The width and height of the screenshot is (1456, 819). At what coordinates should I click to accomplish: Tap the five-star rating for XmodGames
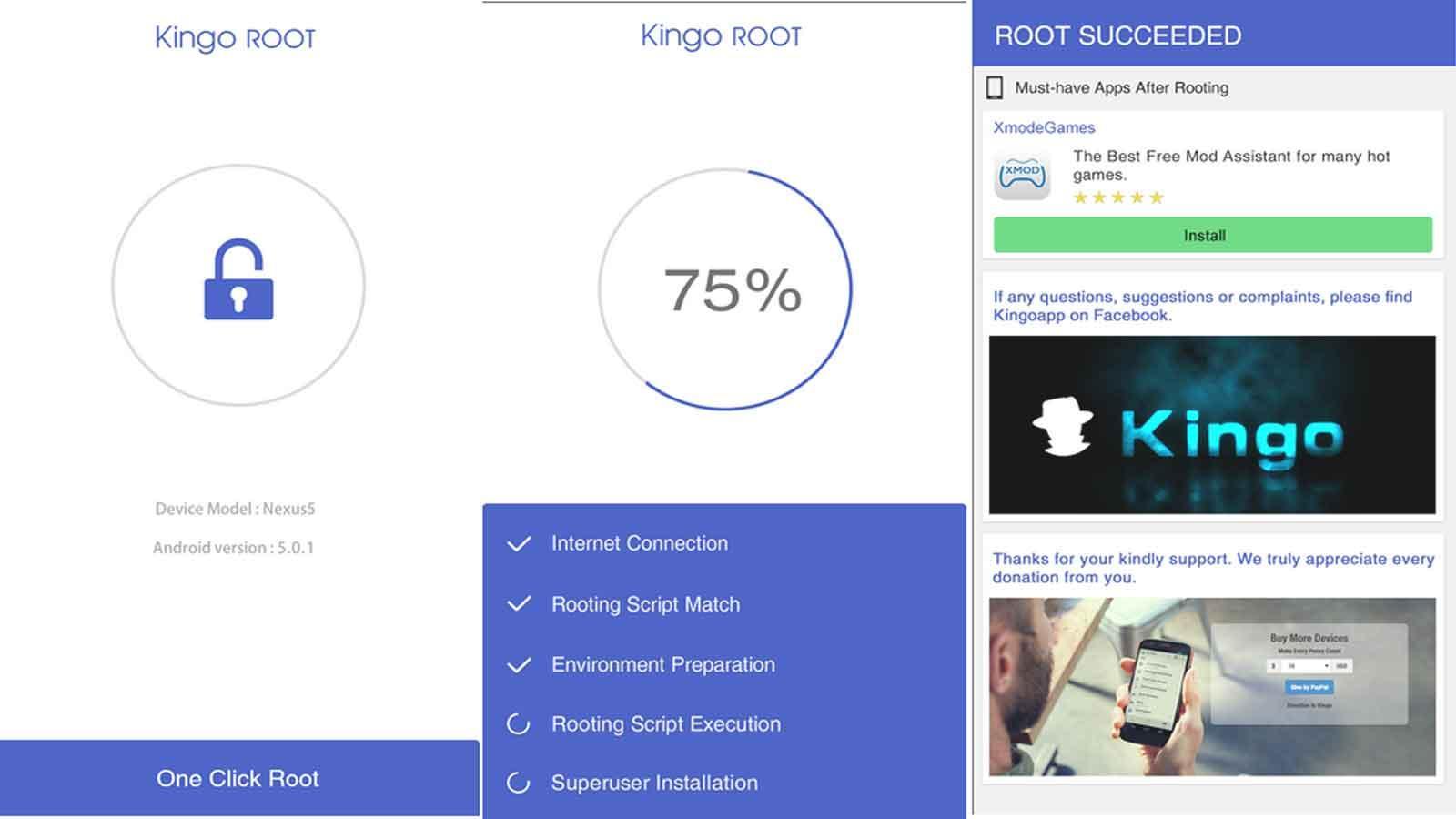pos(1118,197)
